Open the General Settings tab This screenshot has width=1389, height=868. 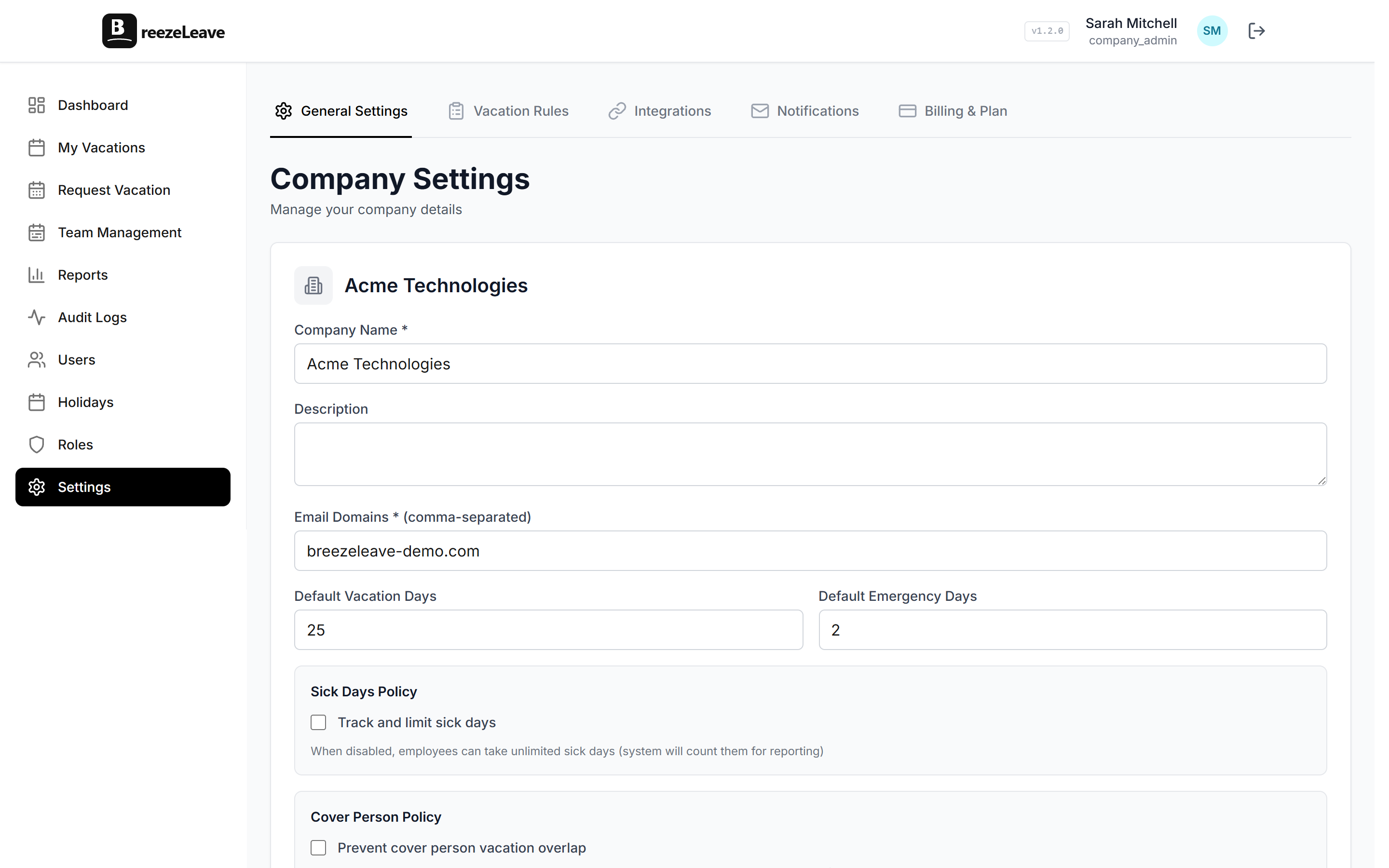(341, 111)
